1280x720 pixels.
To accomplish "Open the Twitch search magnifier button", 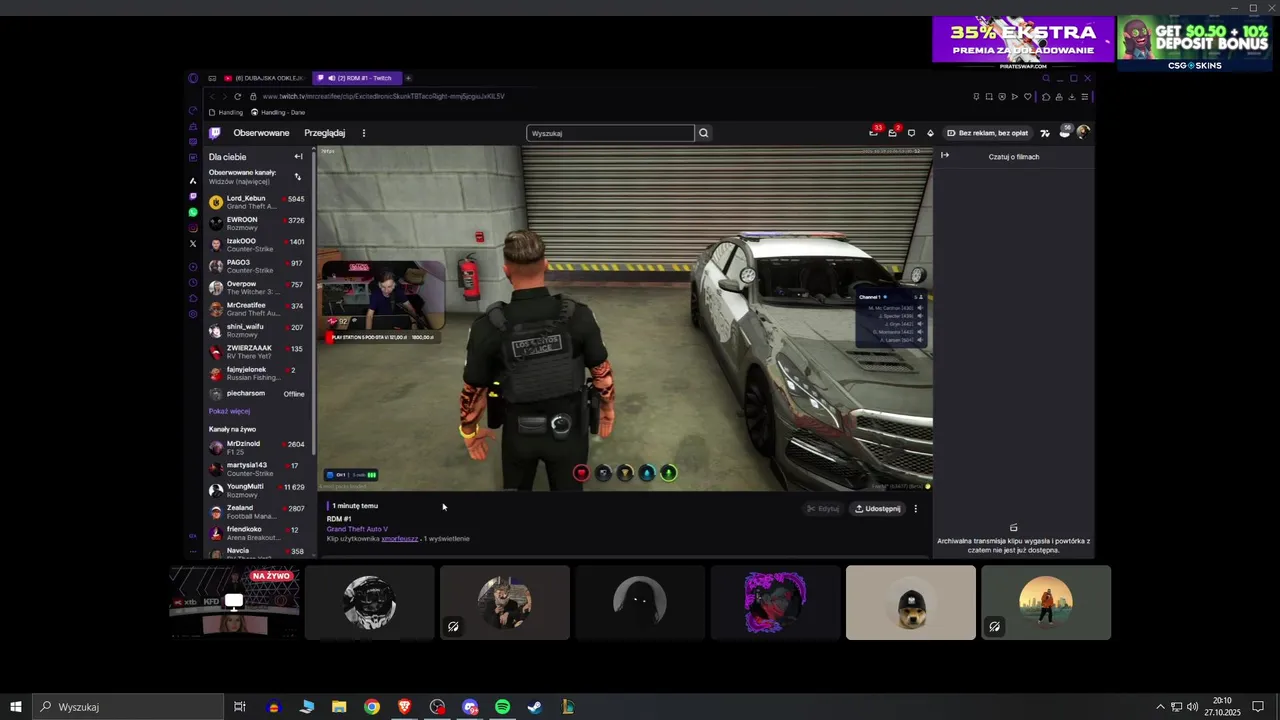I will [704, 133].
